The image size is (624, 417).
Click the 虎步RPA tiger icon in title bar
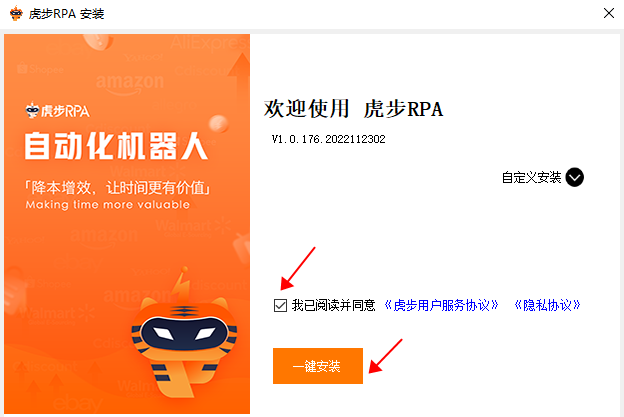16,14
